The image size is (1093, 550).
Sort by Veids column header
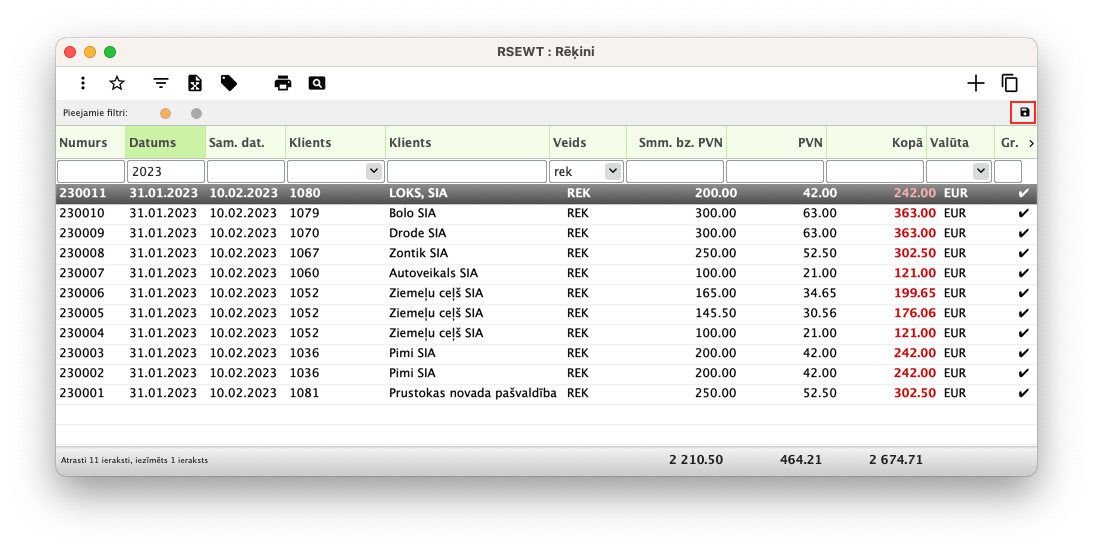click(x=588, y=142)
